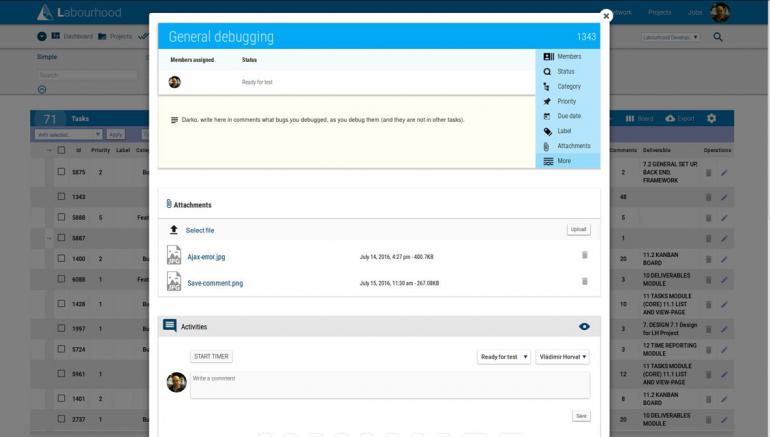Image resolution: width=770 pixels, height=437 pixels.
Task: Edit the task row with 48 comments
Action: pyautogui.click(x=724, y=197)
